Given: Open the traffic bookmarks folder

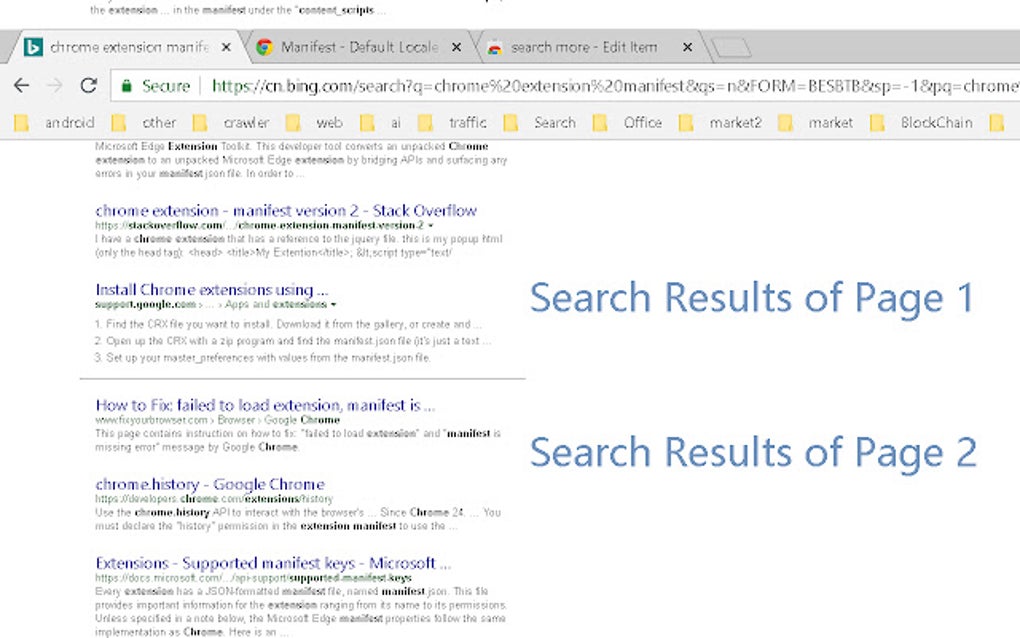Looking at the screenshot, I should pyautogui.click(x=453, y=122).
